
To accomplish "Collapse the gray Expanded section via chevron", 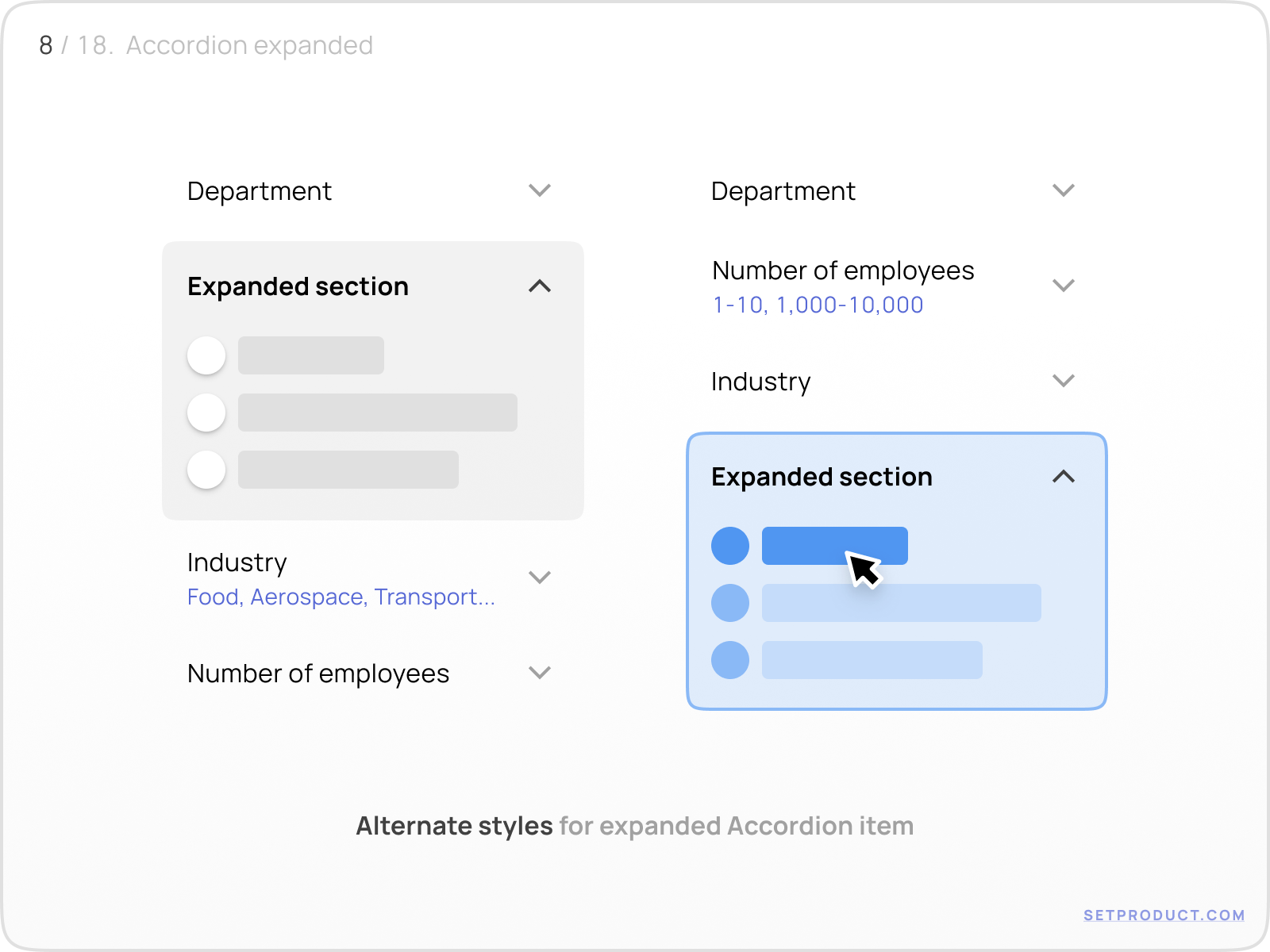I will coord(540,286).
